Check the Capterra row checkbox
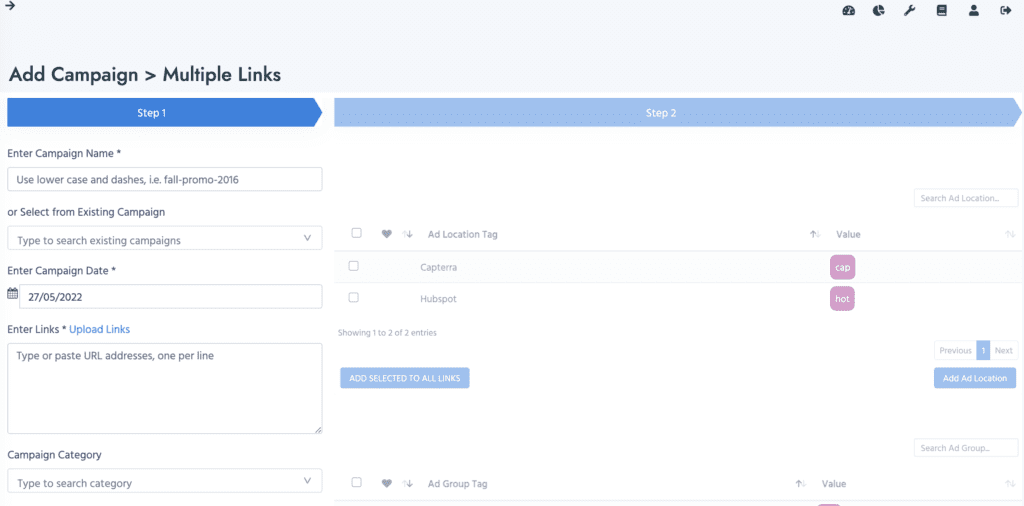 click(x=354, y=266)
